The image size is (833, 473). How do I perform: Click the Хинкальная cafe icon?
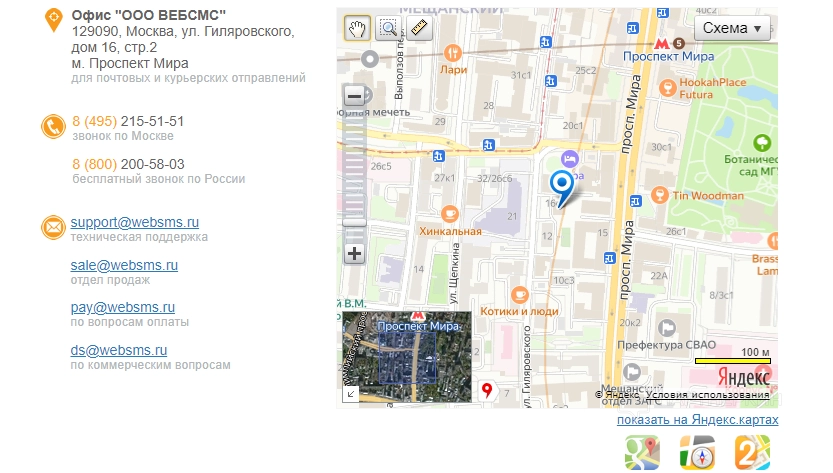449,214
